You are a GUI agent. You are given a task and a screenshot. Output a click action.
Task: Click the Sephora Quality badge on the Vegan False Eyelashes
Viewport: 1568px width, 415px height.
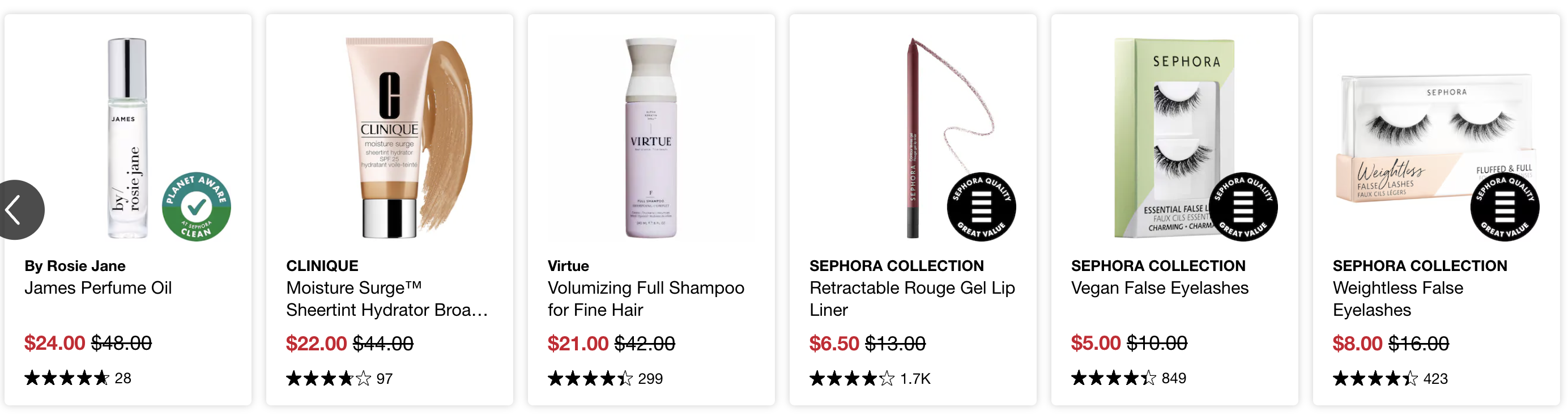click(1243, 206)
